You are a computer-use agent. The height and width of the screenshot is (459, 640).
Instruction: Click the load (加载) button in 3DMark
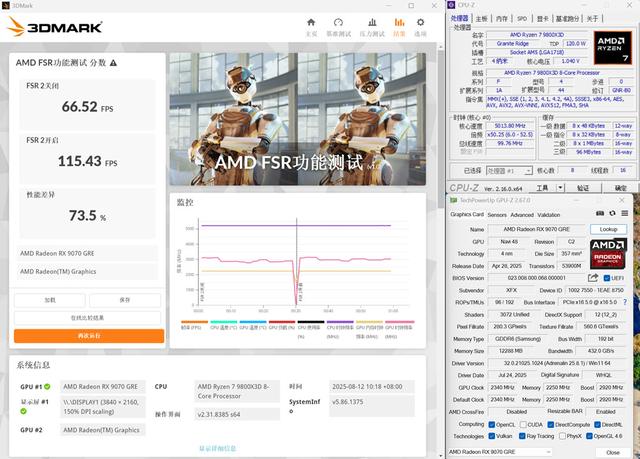(50, 300)
